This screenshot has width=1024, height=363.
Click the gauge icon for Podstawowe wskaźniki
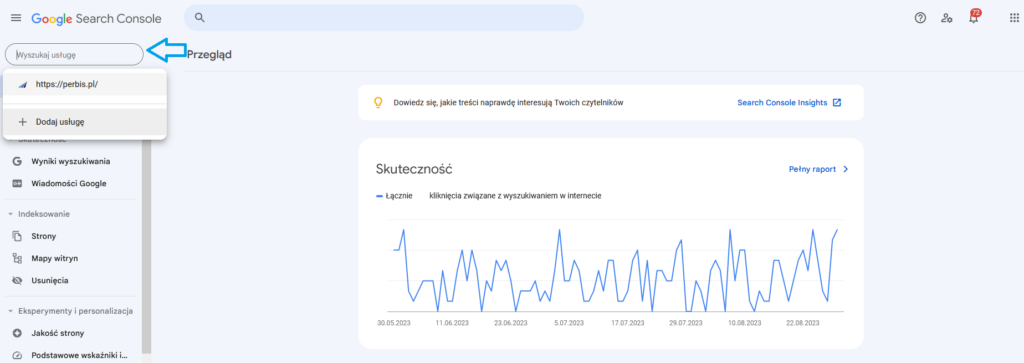pos(18,356)
